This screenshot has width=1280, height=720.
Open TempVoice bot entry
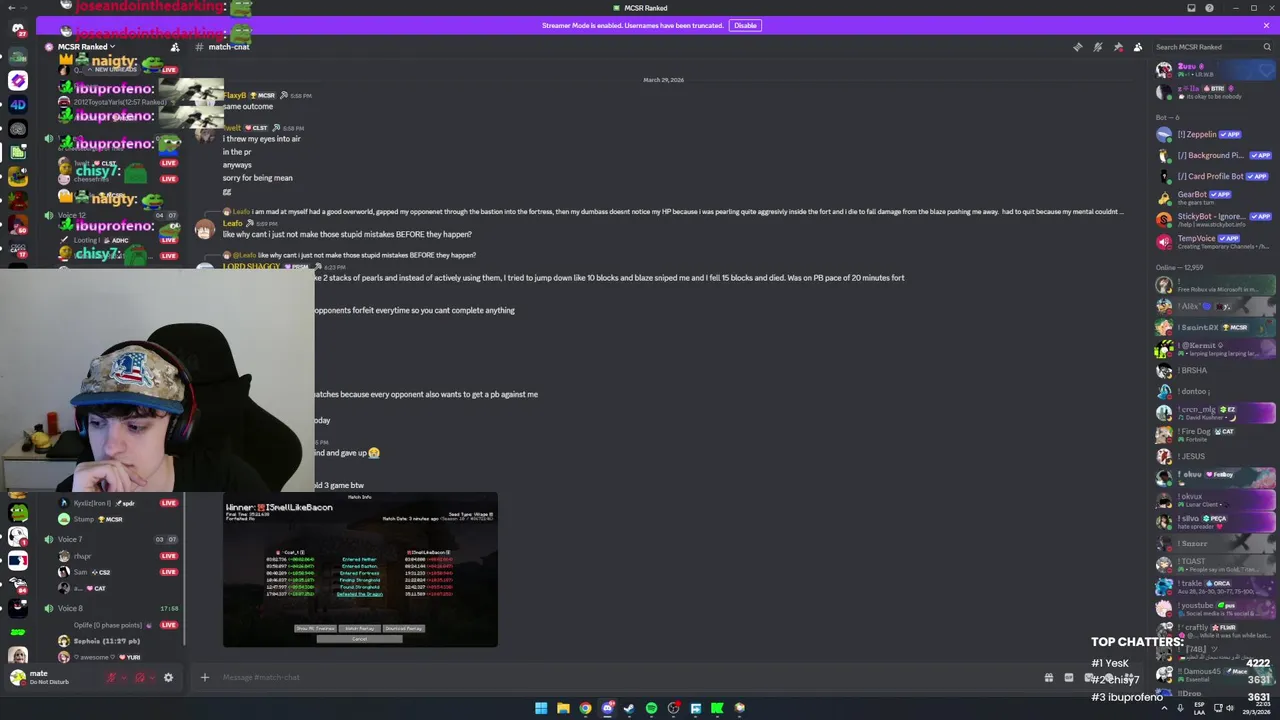click(1214, 241)
